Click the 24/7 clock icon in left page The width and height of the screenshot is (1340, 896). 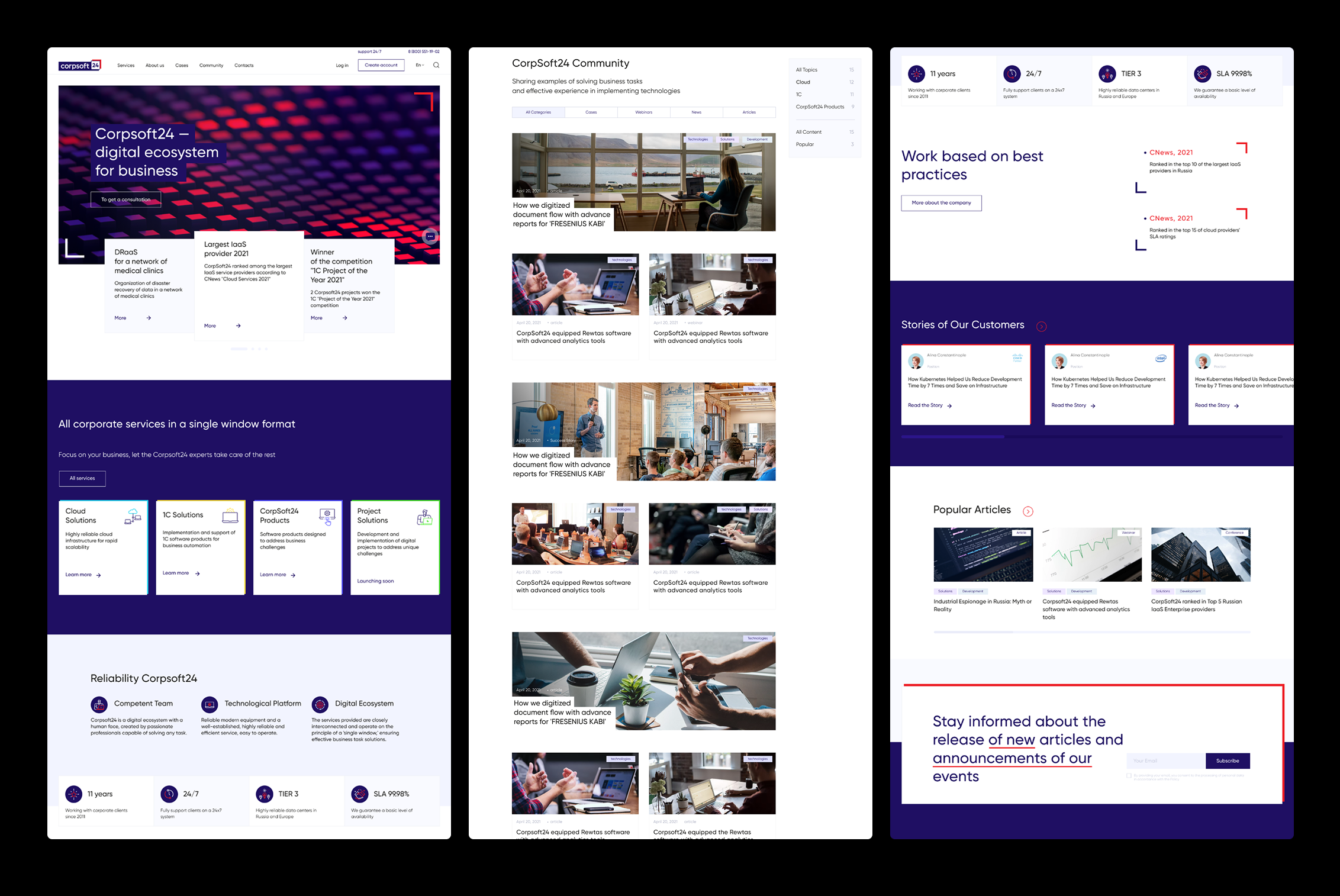tap(169, 794)
